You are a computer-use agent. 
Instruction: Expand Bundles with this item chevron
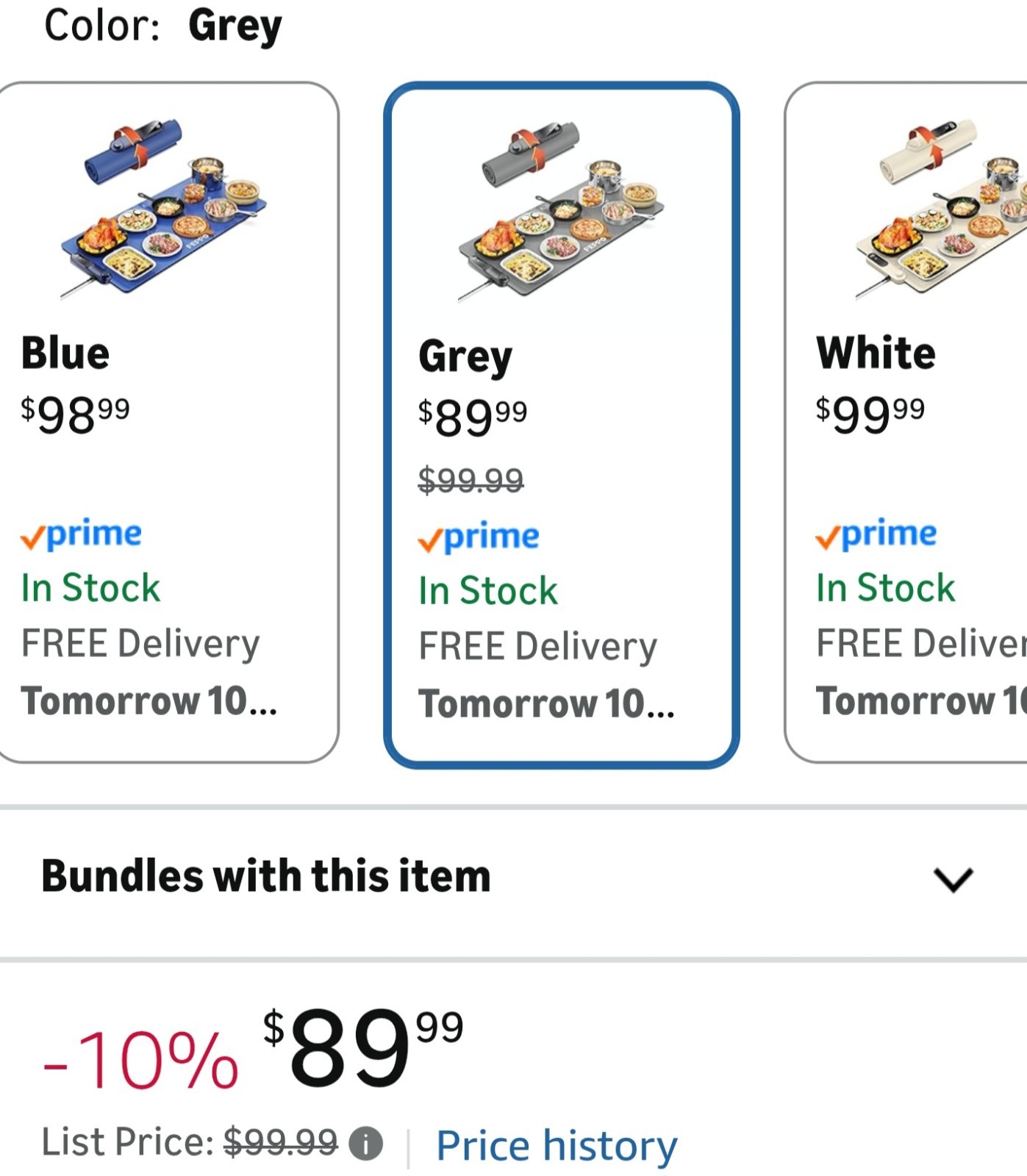pyautogui.click(x=953, y=878)
